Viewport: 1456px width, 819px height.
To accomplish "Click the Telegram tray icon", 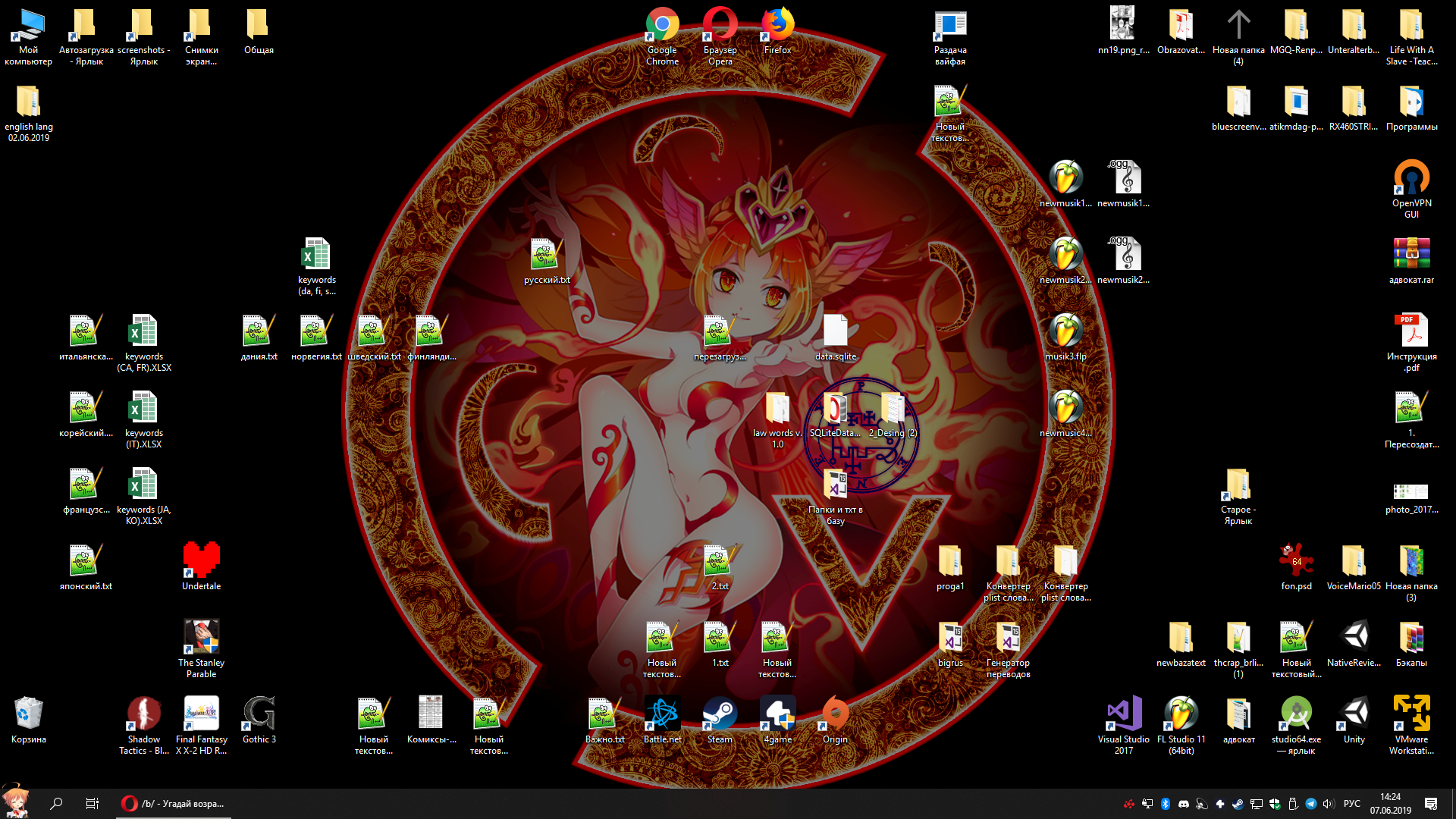I will (1310, 804).
